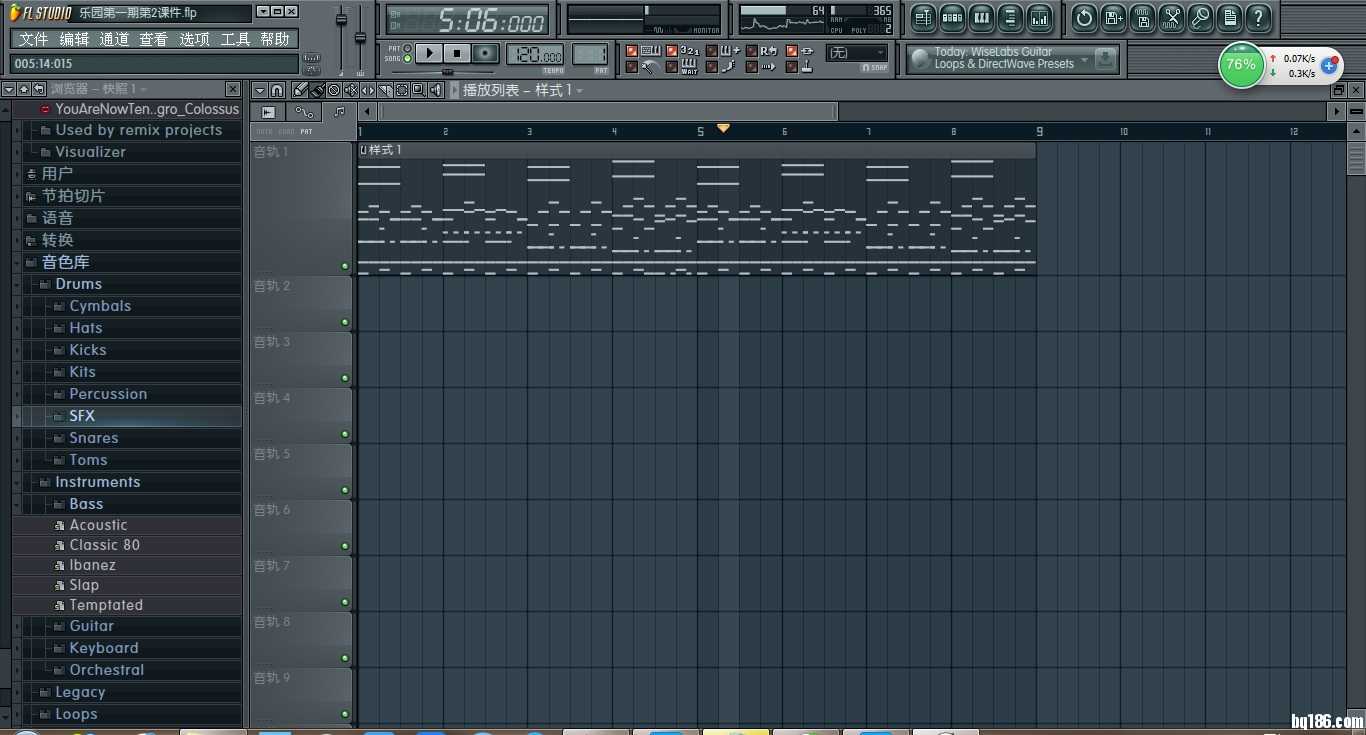The height and width of the screenshot is (735, 1366).
Task: Open the 文件 menu
Action: (33, 39)
